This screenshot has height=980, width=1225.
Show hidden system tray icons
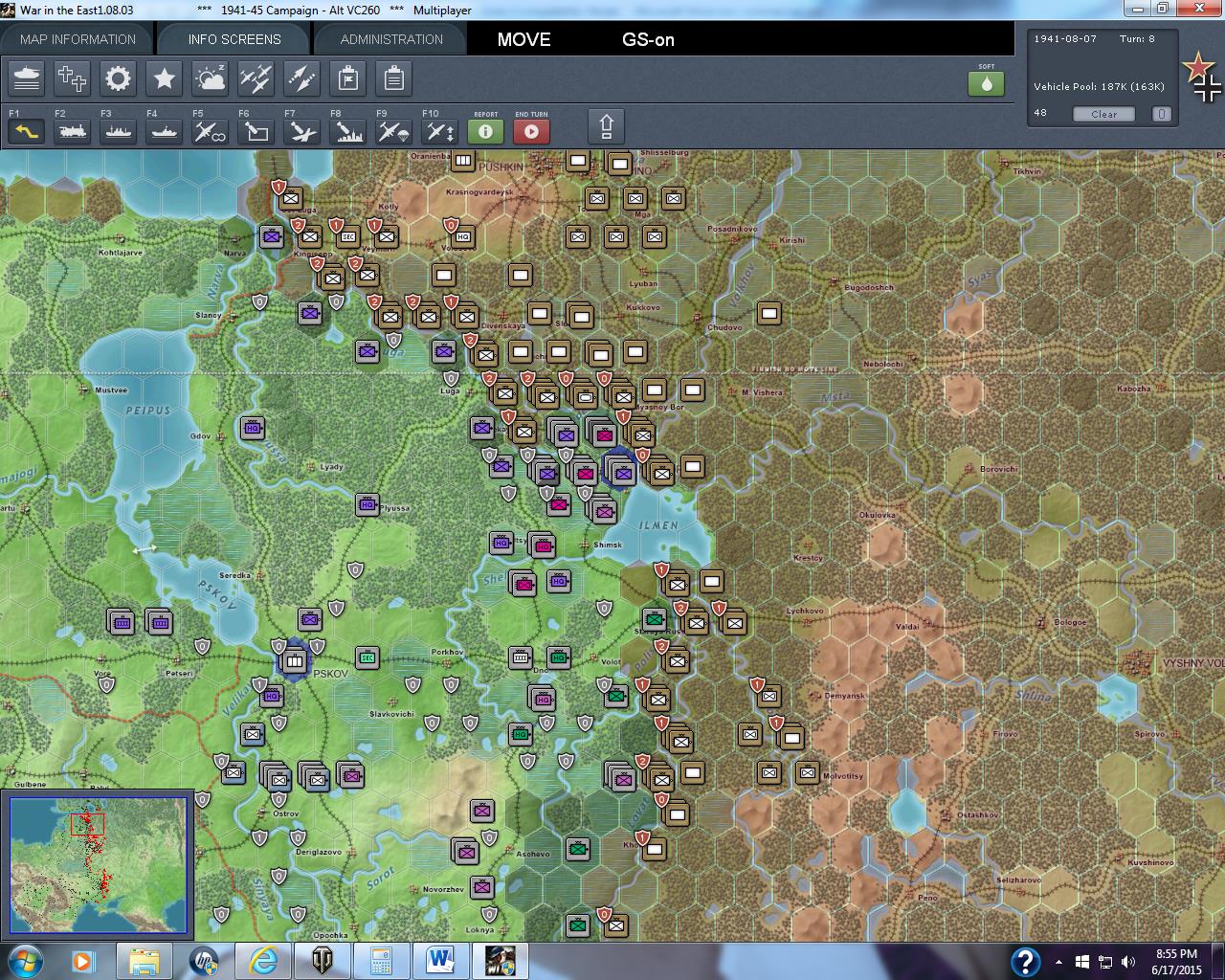coord(1058,962)
